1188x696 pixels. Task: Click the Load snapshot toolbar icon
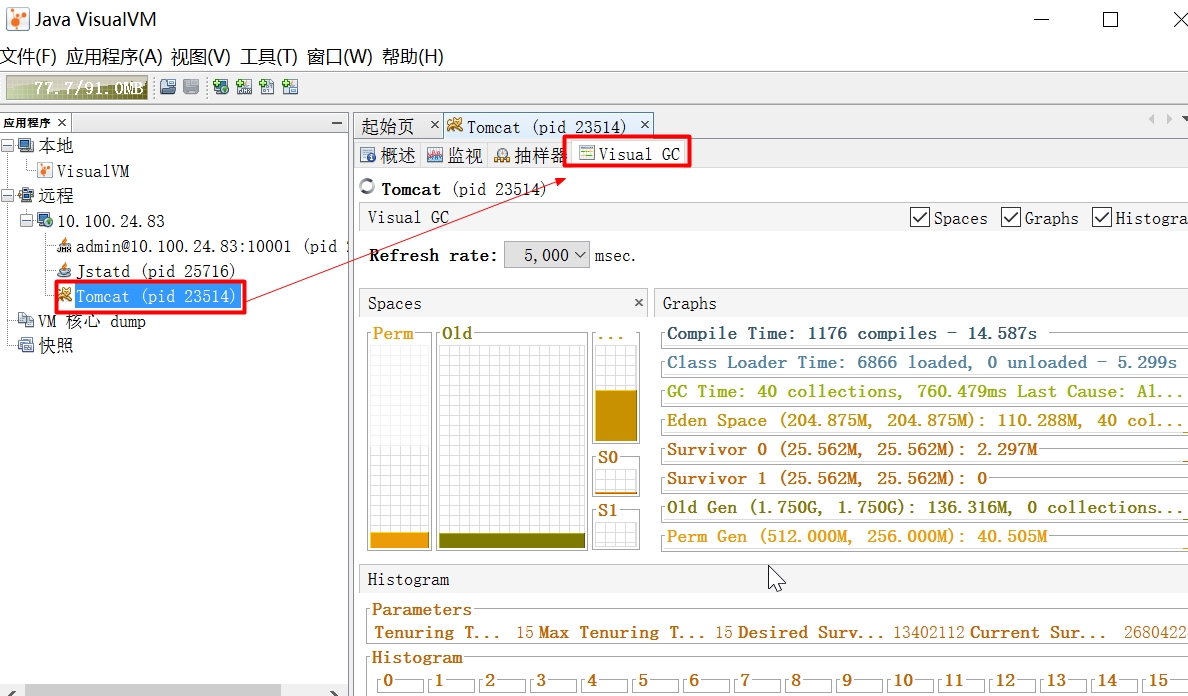168,87
